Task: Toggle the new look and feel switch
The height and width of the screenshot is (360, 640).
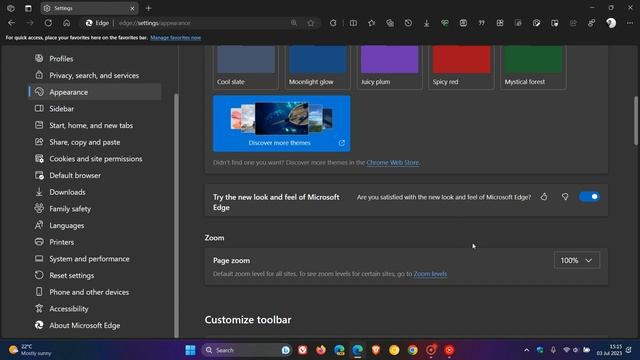Action: (589, 197)
